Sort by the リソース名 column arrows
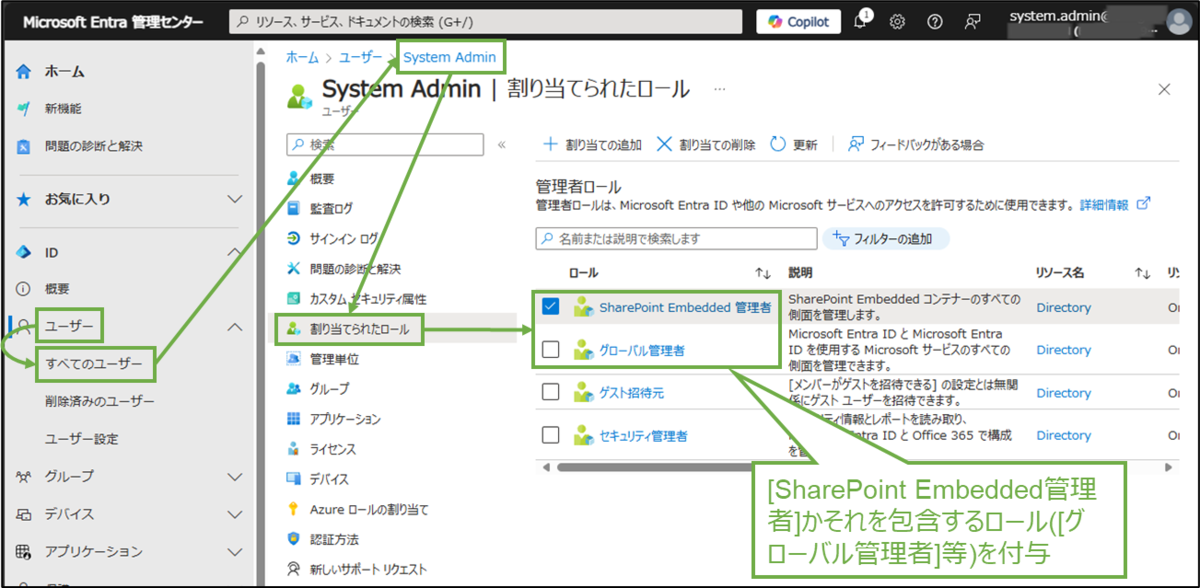This screenshot has width=1200, height=588. 1143,273
